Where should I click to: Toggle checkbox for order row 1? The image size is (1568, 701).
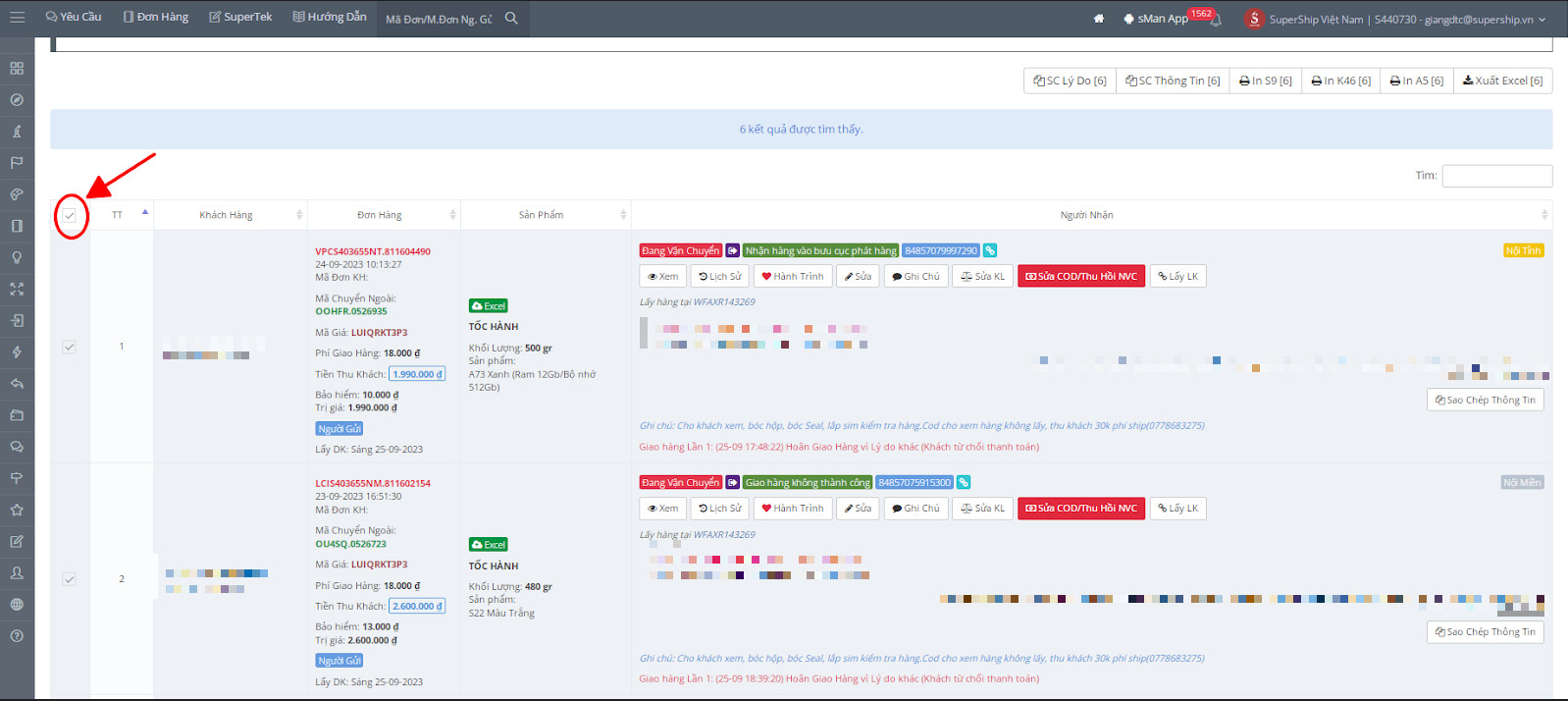pyautogui.click(x=70, y=347)
